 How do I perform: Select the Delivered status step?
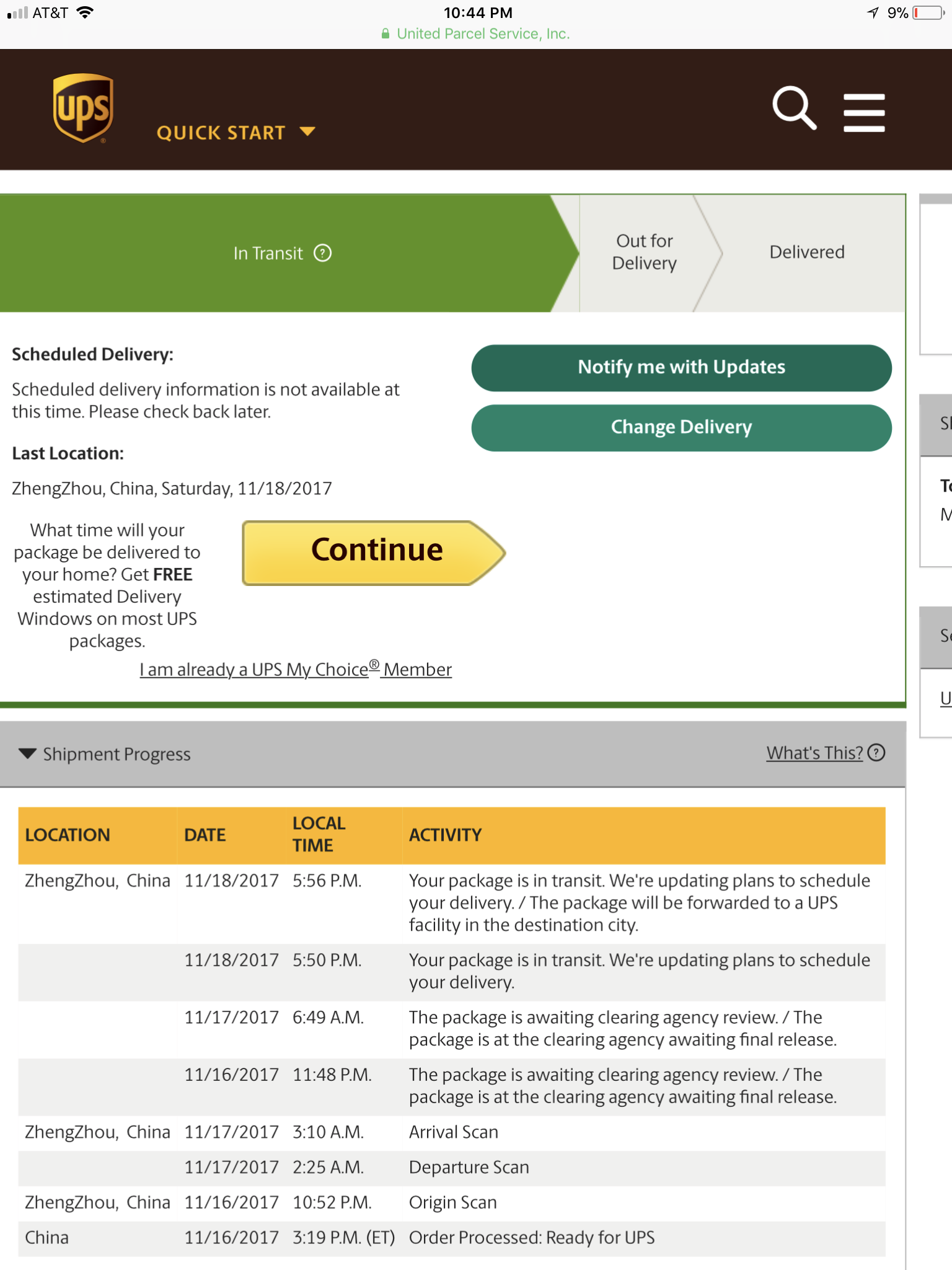point(807,252)
